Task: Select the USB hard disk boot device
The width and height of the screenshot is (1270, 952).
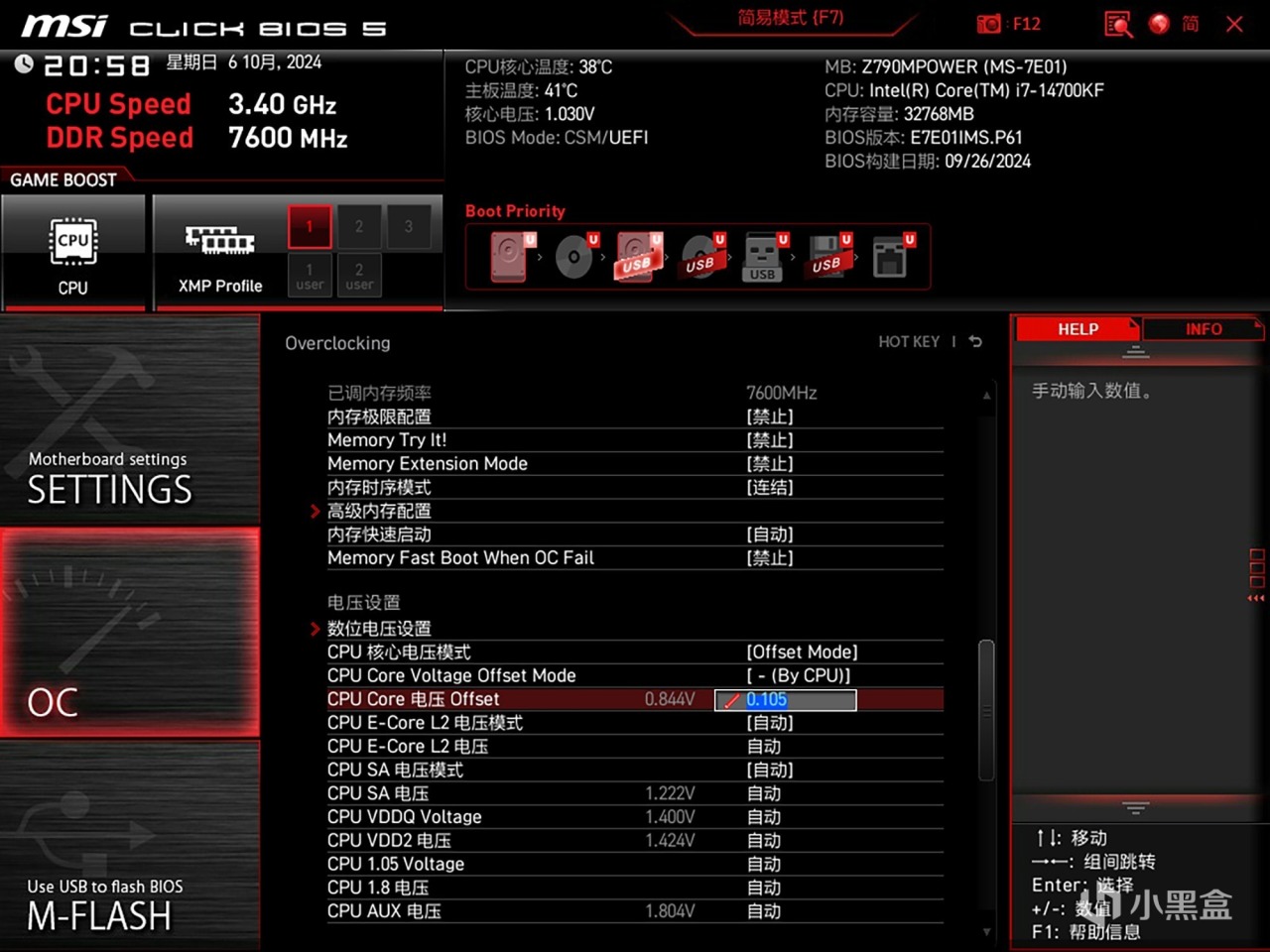Action: (638, 257)
